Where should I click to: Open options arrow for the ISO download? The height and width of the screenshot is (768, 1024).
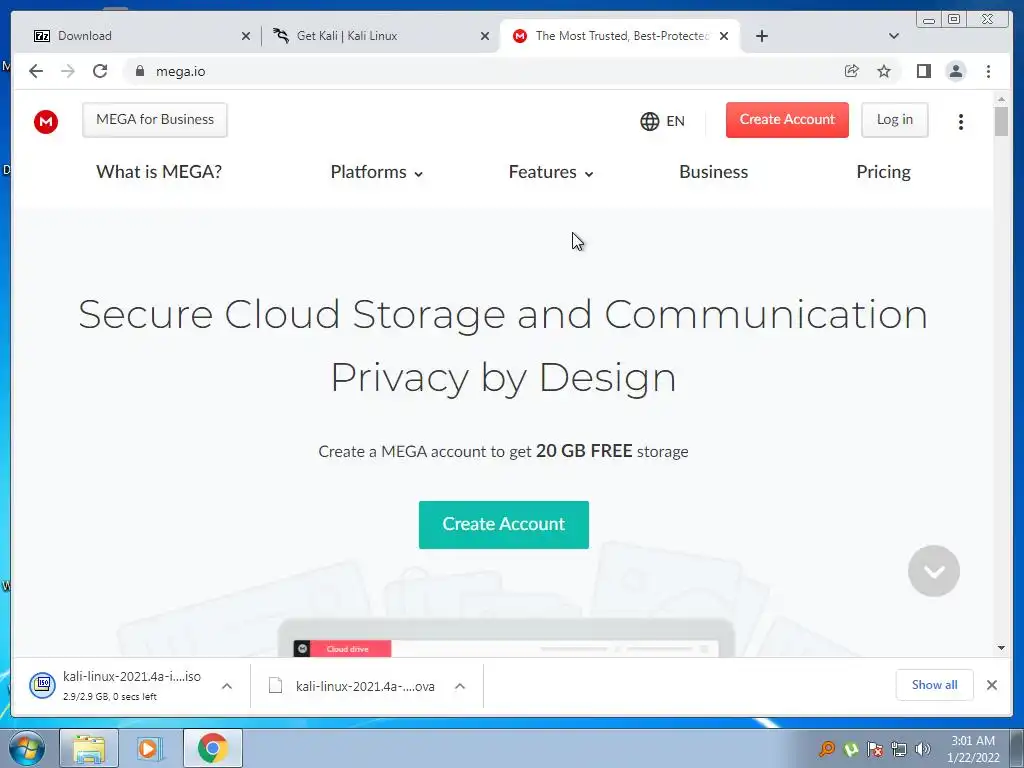click(x=227, y=686)
